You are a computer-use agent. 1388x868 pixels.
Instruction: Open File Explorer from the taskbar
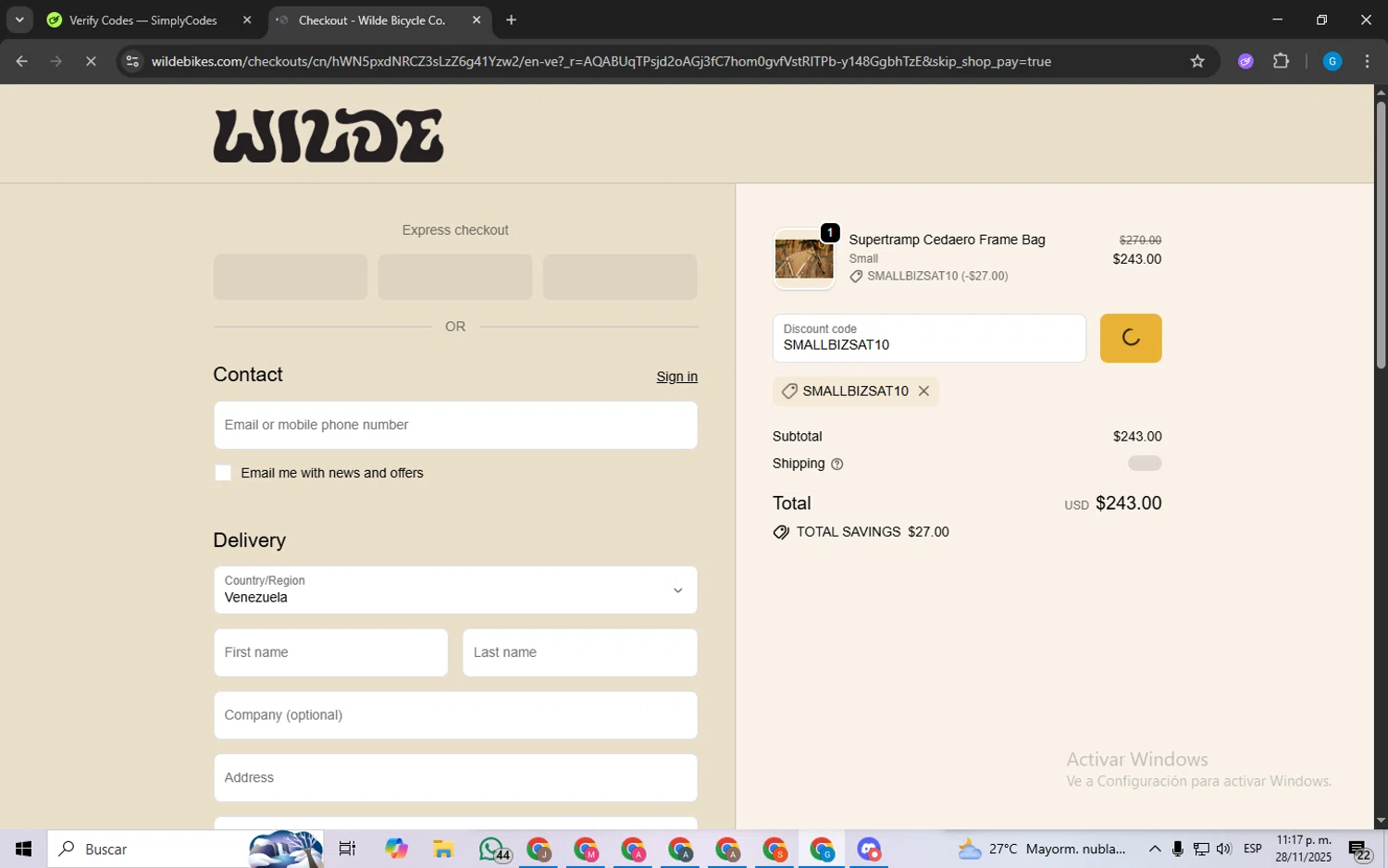pyautogui.click(x=443, y=849)
